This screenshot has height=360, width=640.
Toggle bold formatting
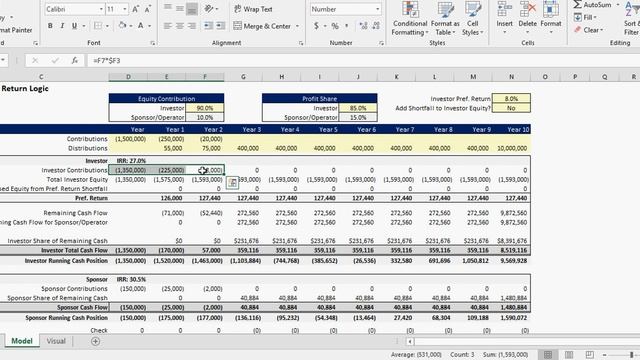50,26
